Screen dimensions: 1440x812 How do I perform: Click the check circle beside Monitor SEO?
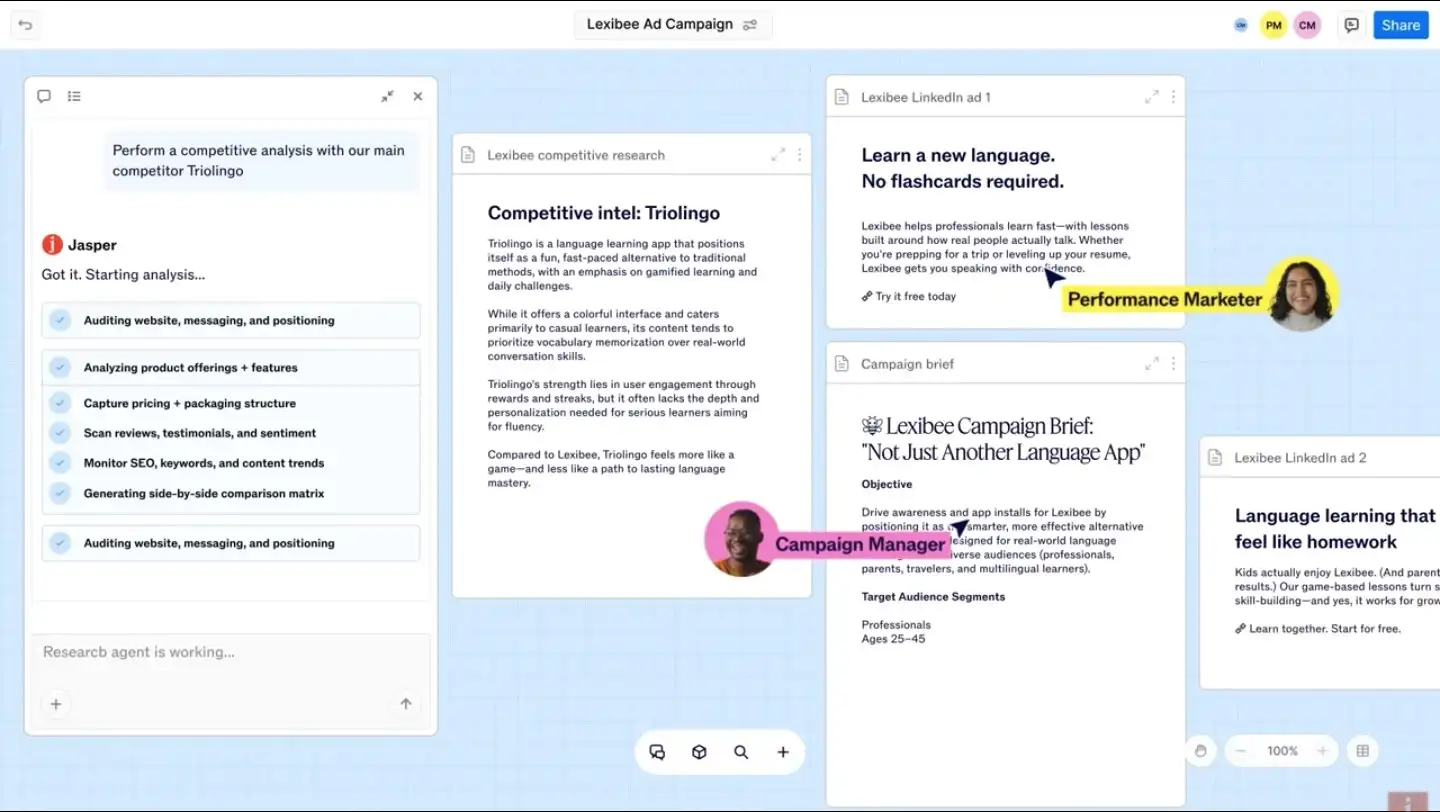coord(61,463)
